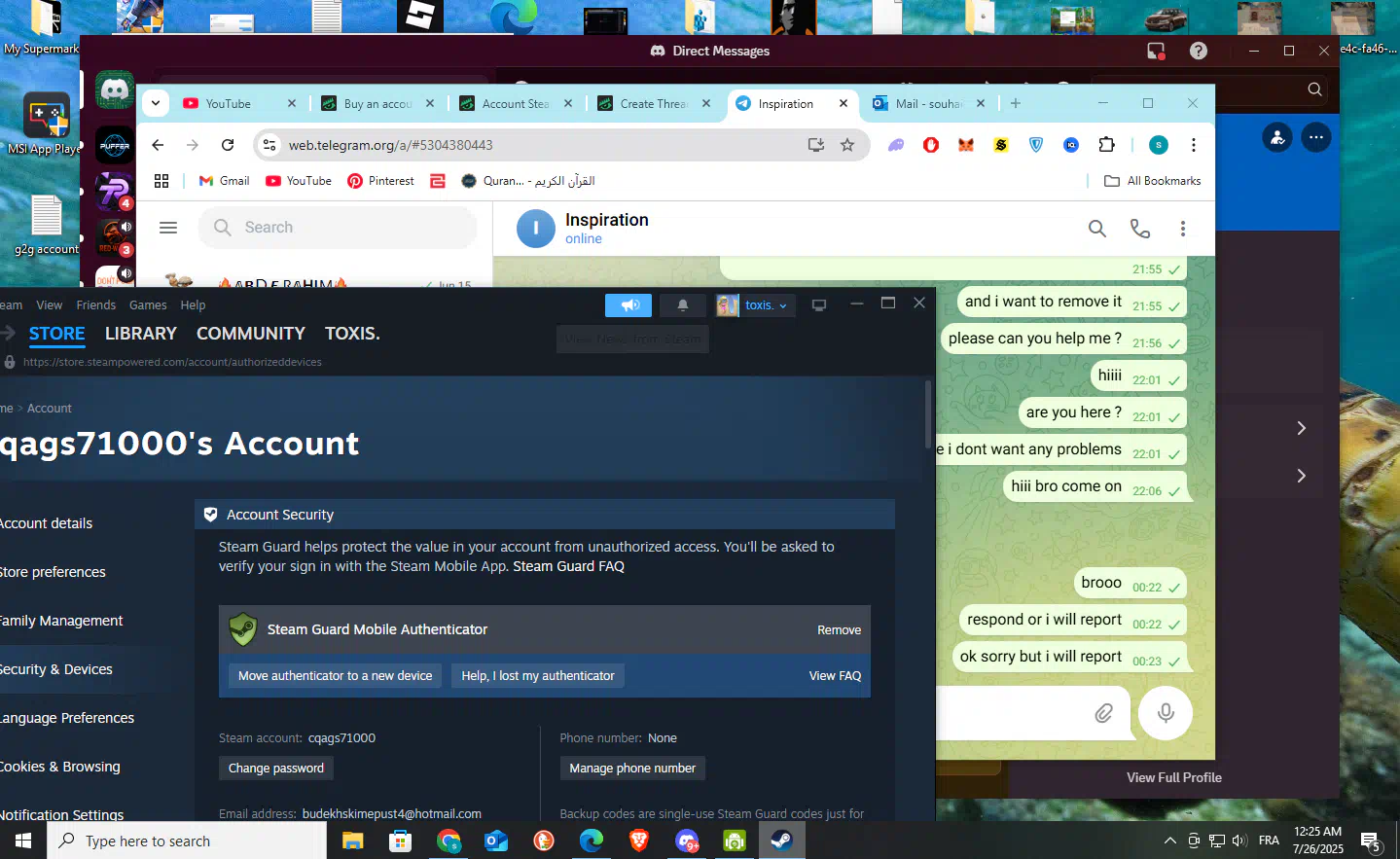Screen dimensions: 1400x859
Task: Click the Telegram voice message microphone button
Action: pos(1166,713)
